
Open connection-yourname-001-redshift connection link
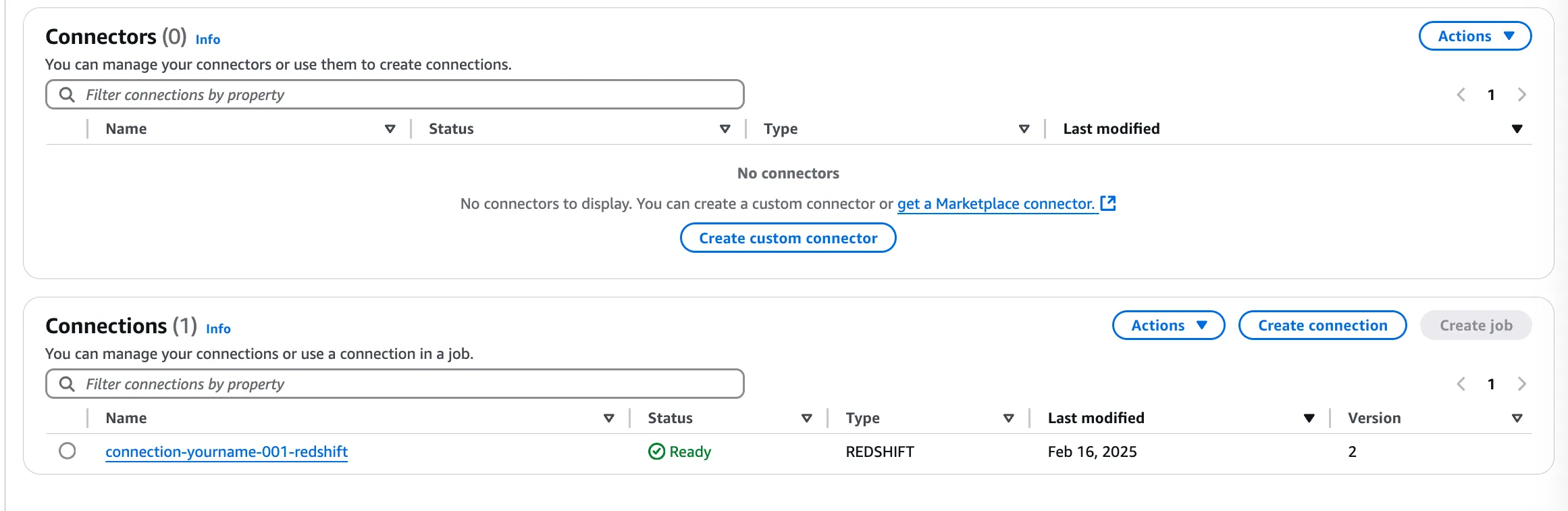[226, 452]
